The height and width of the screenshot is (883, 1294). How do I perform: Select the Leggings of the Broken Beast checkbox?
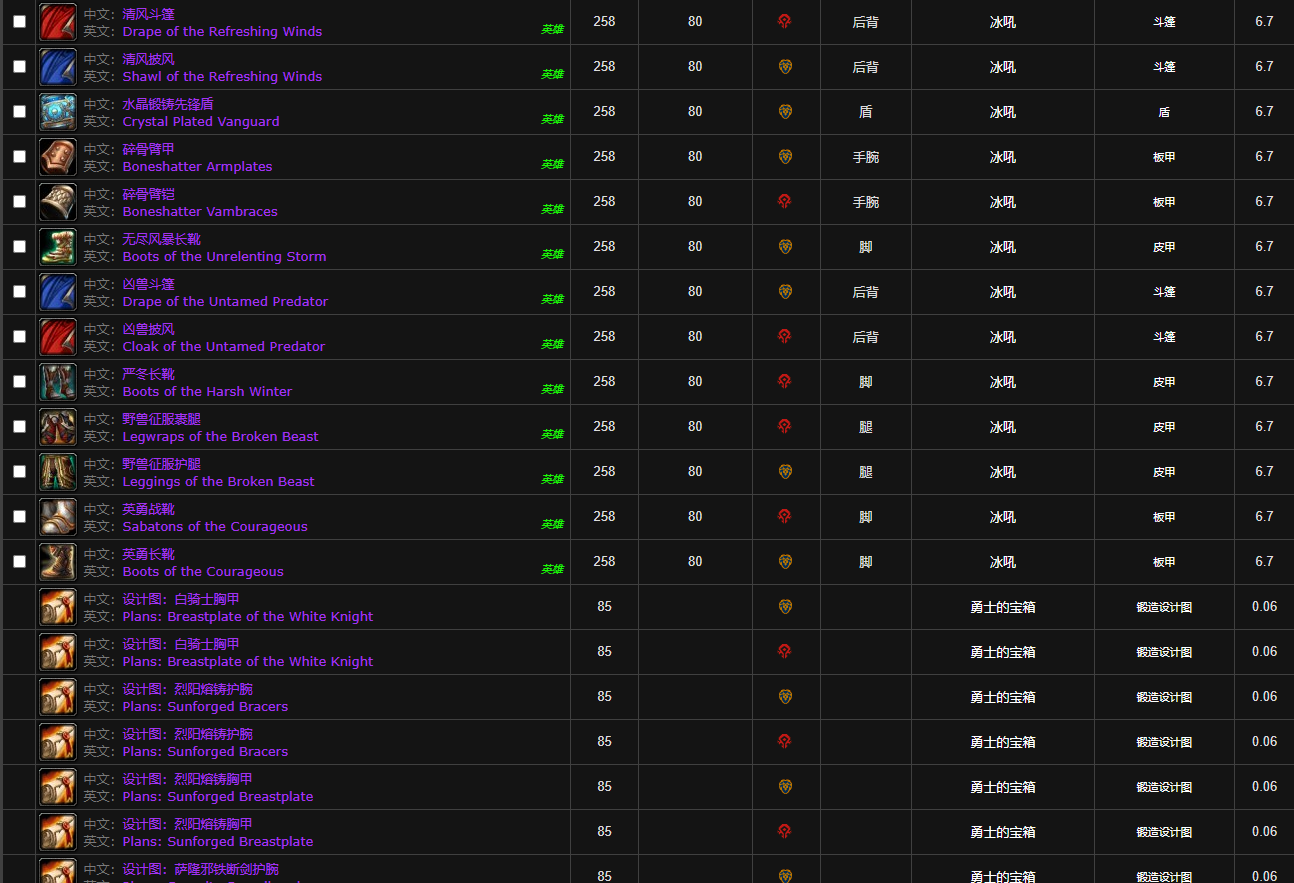[19, 472]
